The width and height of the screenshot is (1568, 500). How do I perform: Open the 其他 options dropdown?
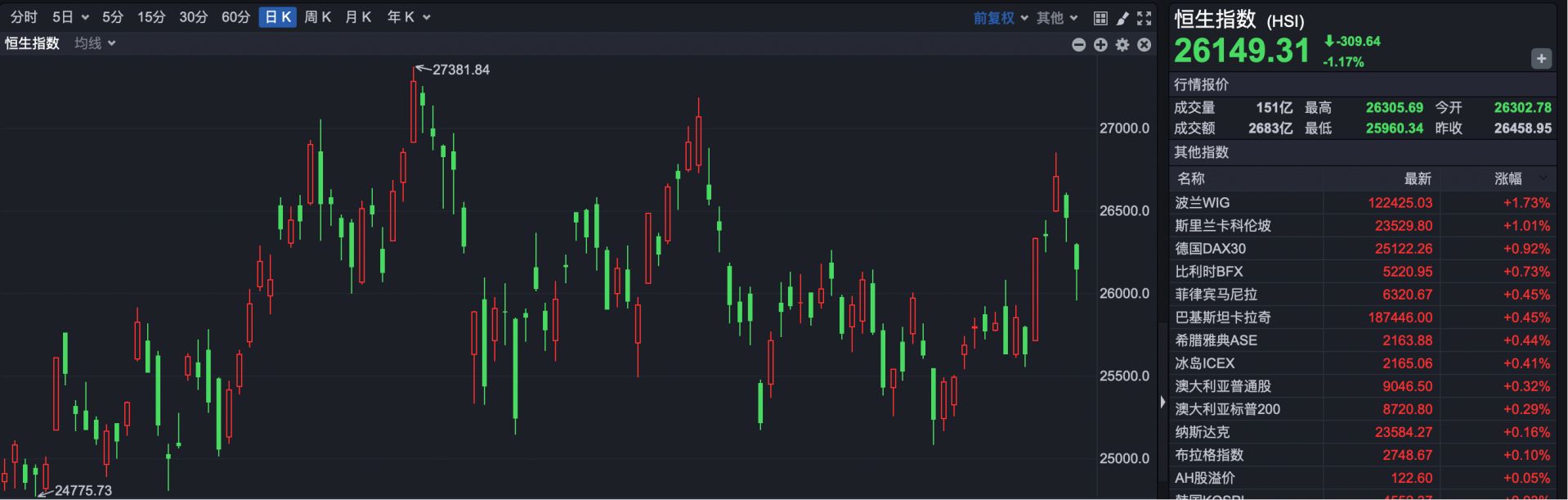pos(1057,18)
